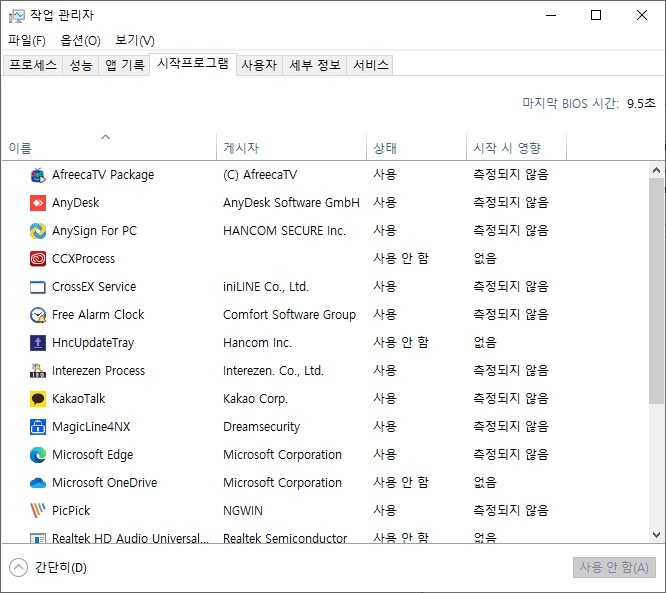Sort by the 게시자 column header

(291, 148)
